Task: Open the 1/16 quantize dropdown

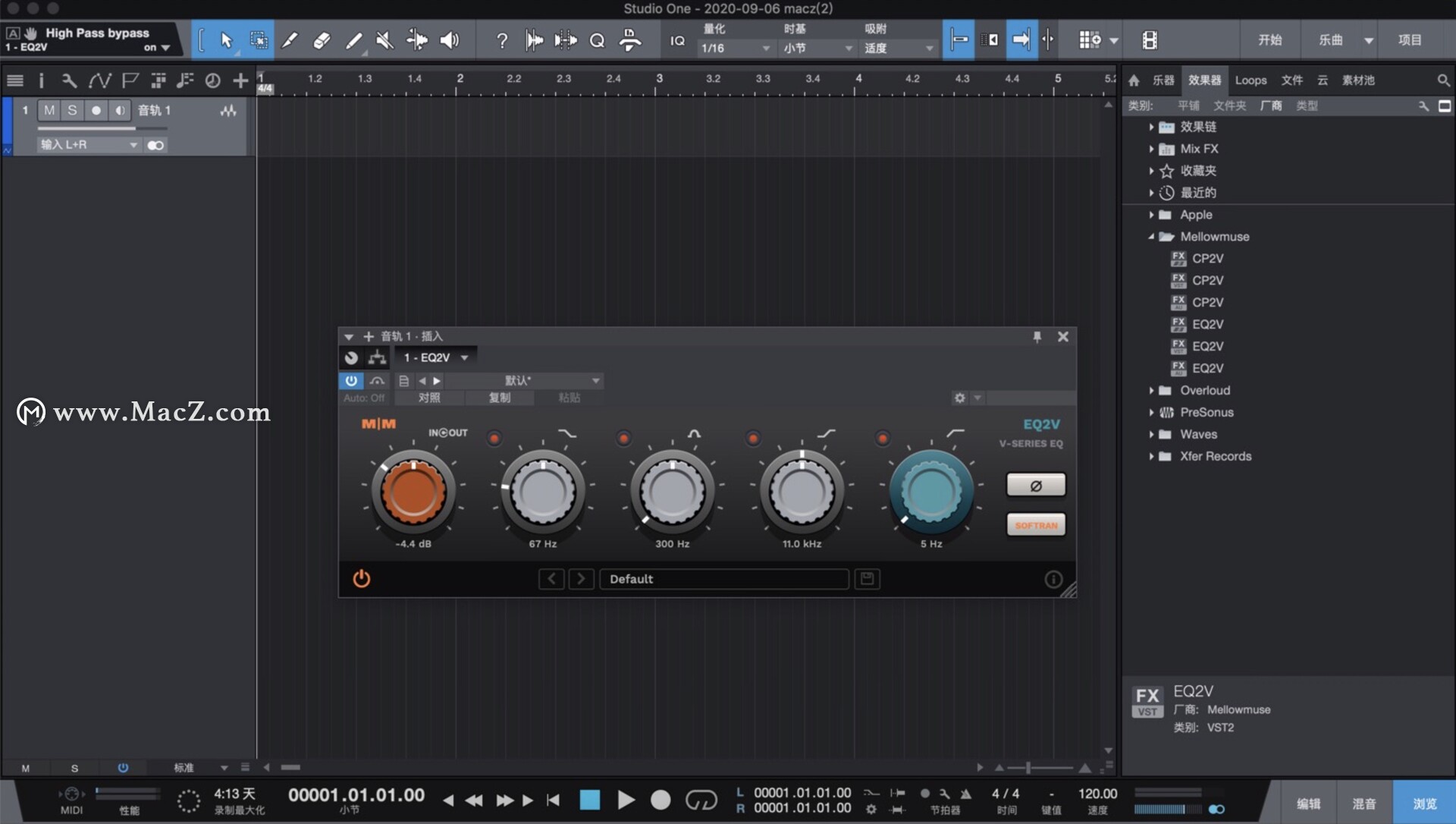Action: [735, 48]
